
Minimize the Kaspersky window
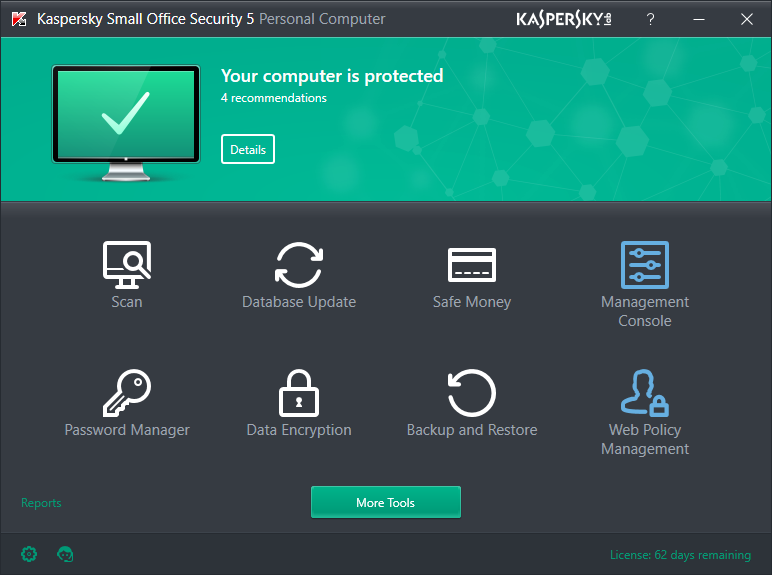point(698,19)
